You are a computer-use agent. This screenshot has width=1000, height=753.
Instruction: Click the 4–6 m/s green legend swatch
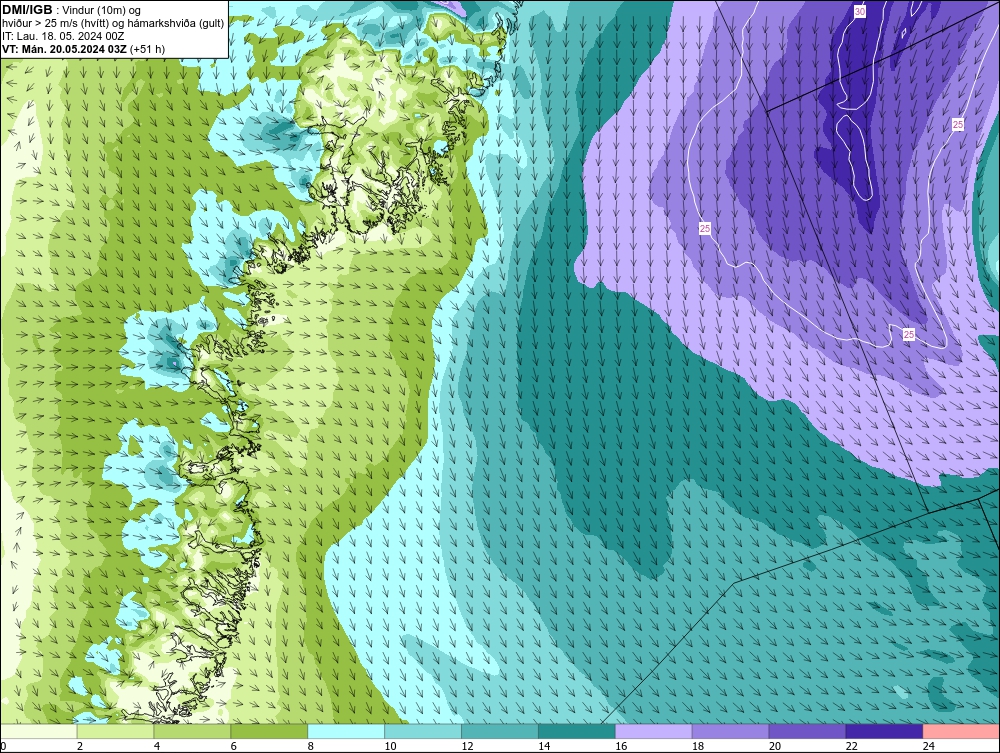[192, 731]
